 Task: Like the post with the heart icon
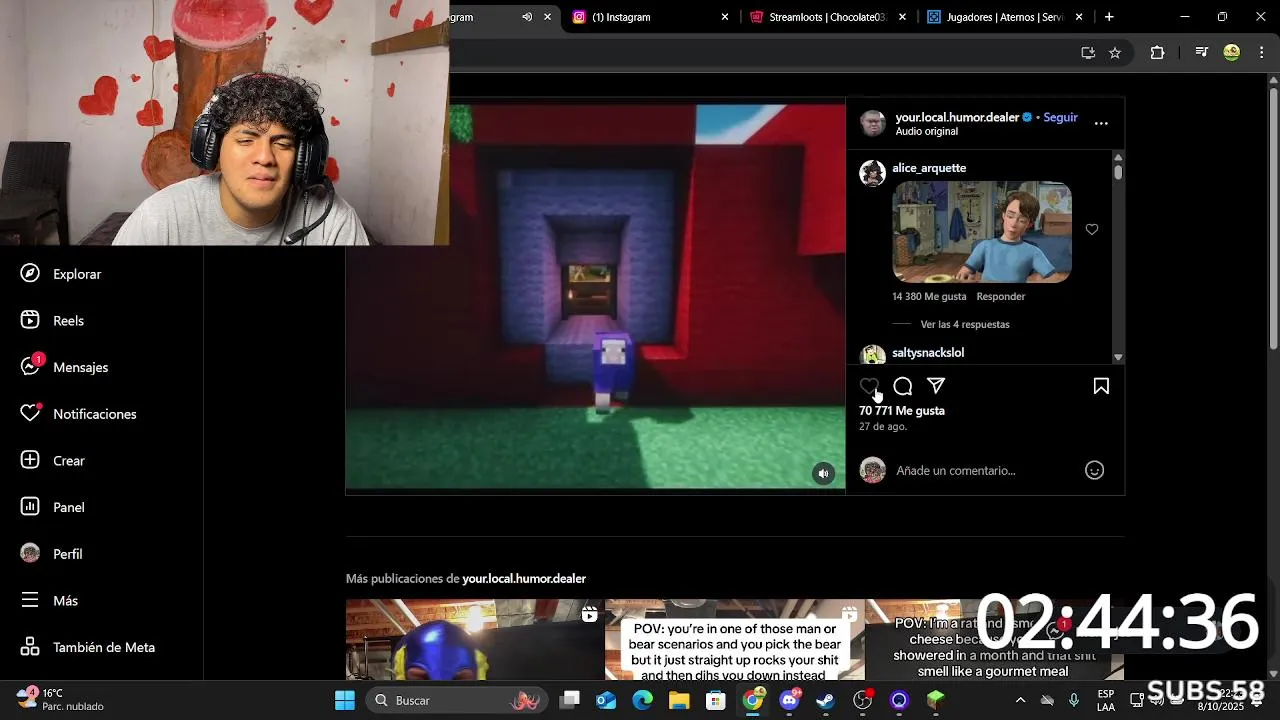coord(869,386)
